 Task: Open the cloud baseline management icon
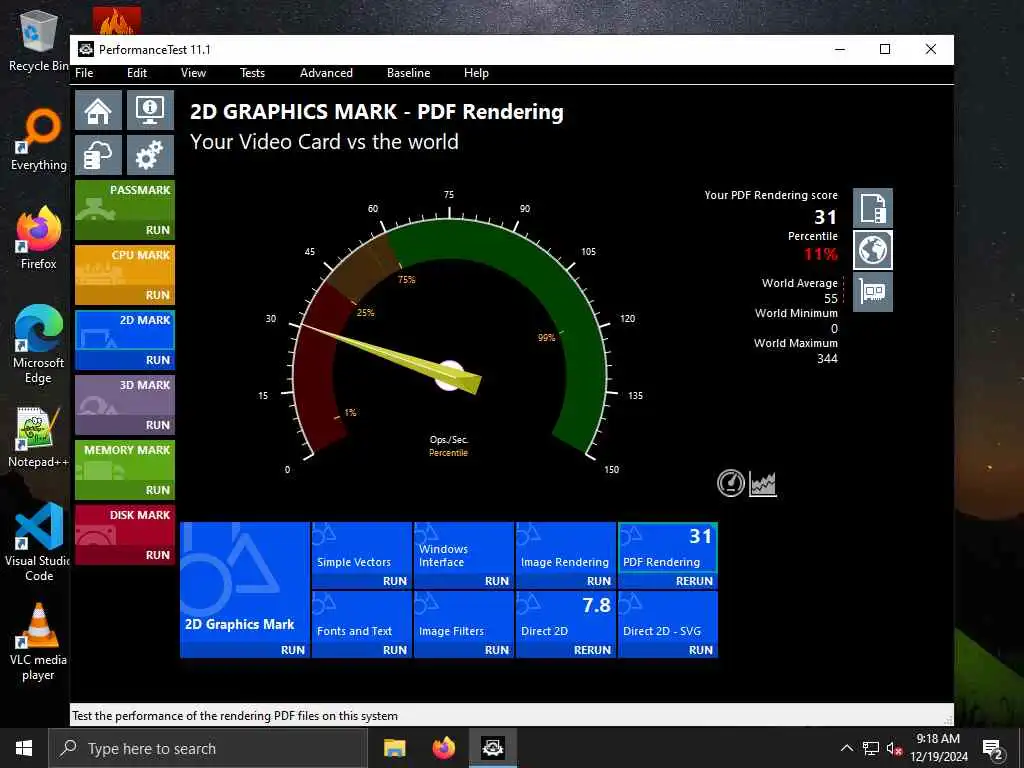click(x=99, y=155)
